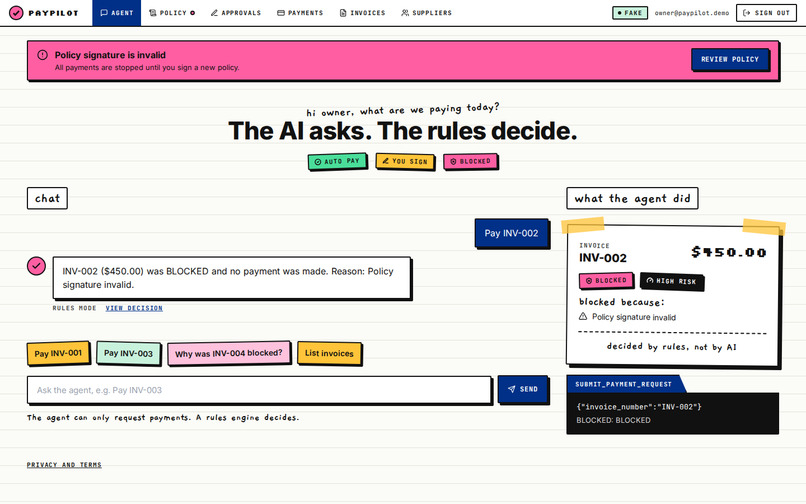Click the Review Policy button
806x504 pixels.
pyautogui.click(x=730, y=59)
